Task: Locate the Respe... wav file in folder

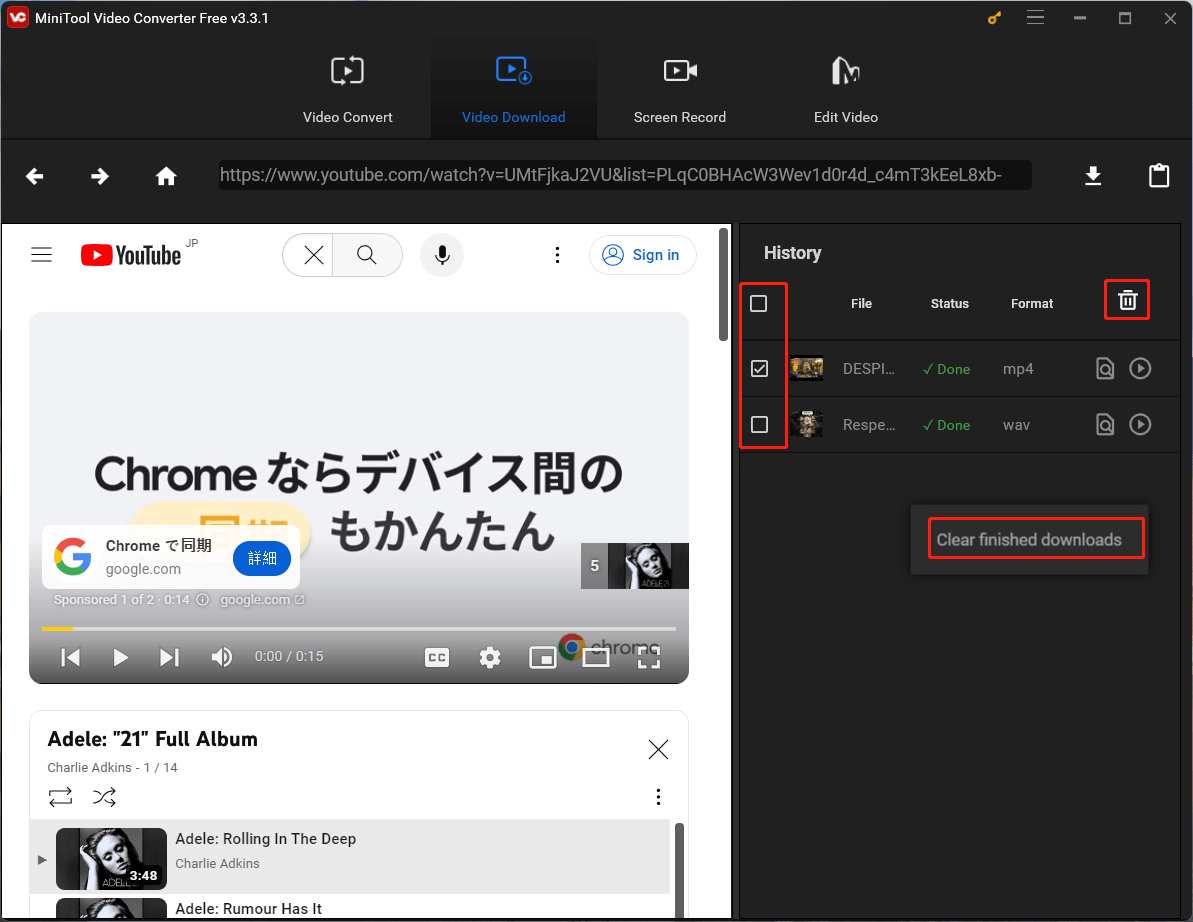Action: (1105, 424)
